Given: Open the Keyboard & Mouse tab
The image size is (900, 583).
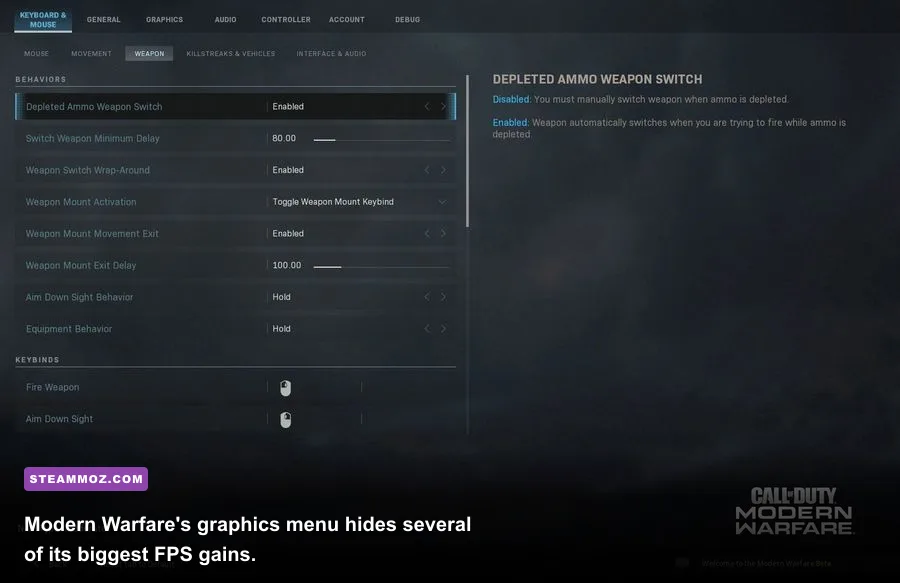Looking at the screenshot, I should pyautogui.click(x=43, y=20).
